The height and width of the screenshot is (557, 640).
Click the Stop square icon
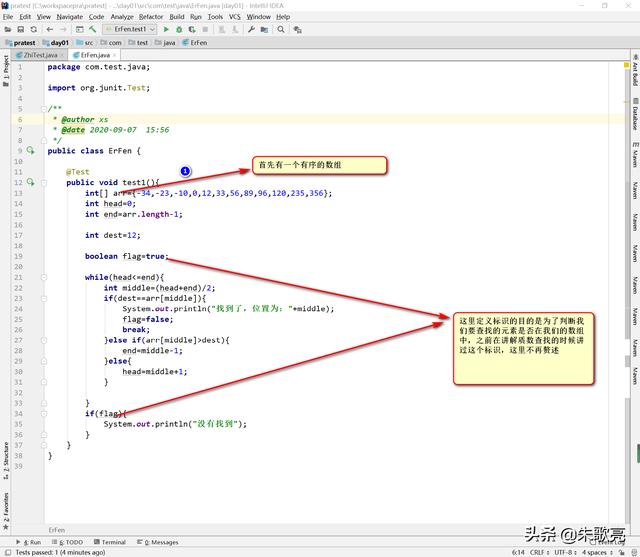click(x=205, y=29)
